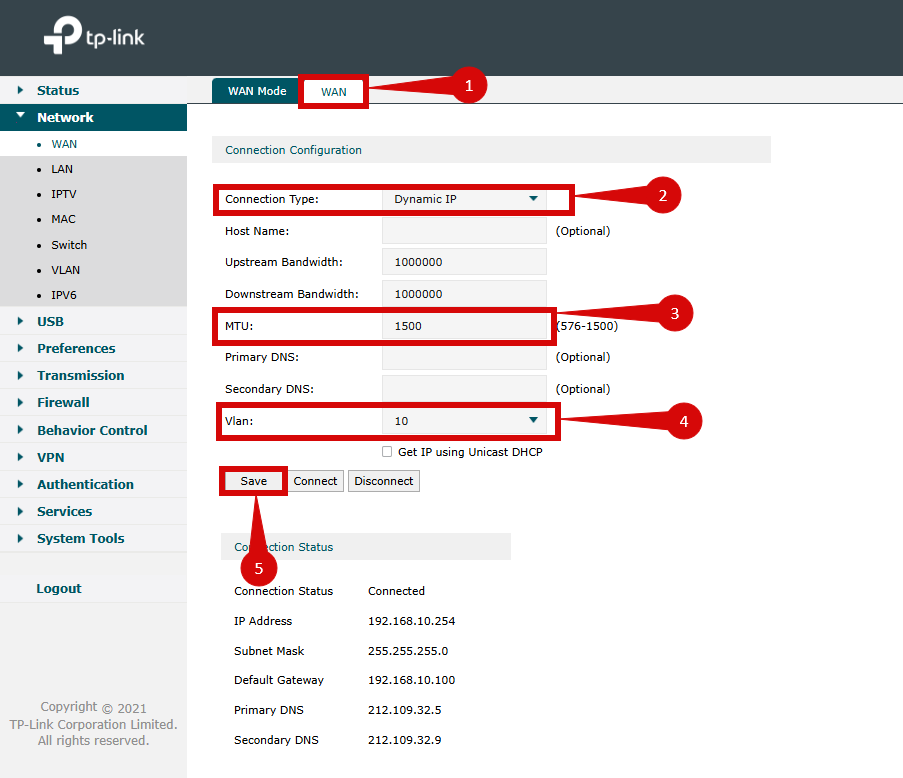Image resolution: width=903 pixels, height=778 pixels.
Task: Open the Vlan dropdown
Action: [x=464, y=421]
